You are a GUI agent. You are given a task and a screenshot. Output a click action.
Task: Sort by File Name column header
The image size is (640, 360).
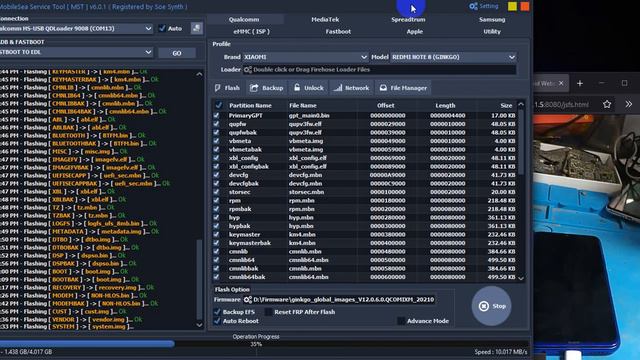coord(303,105)
